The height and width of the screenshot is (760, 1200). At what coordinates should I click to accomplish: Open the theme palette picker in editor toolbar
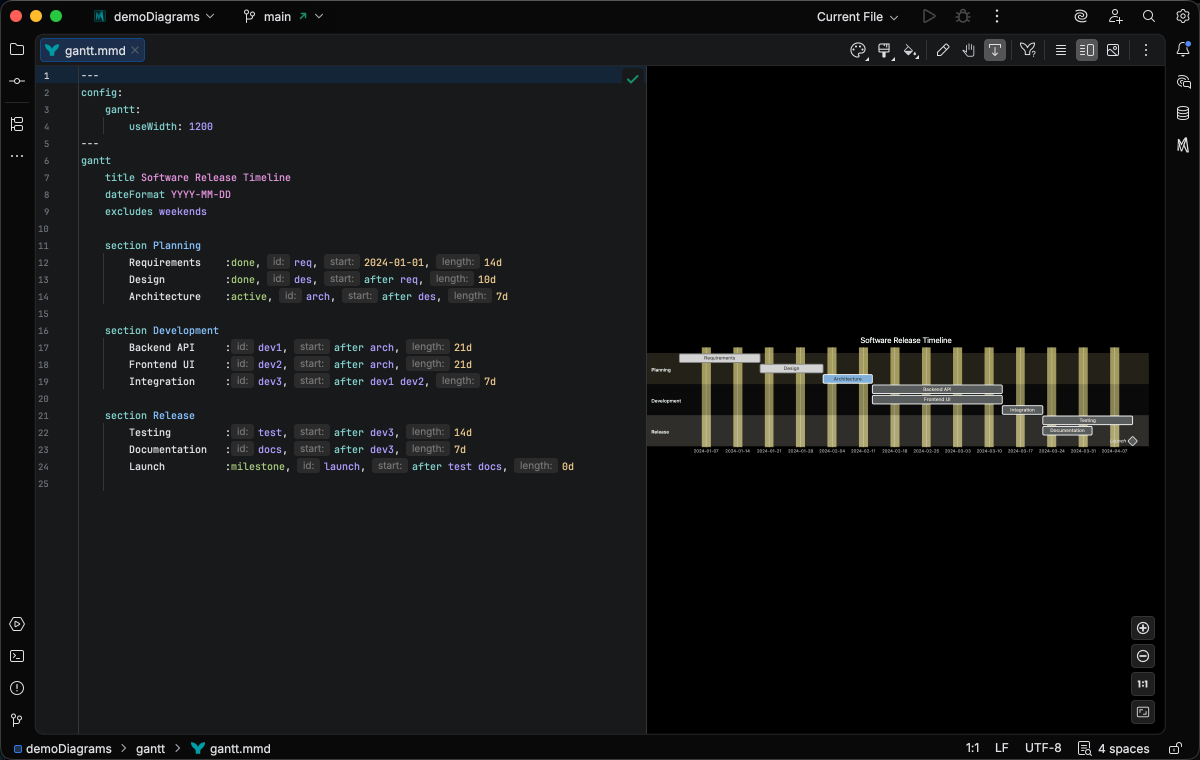(x=857, y=50)
